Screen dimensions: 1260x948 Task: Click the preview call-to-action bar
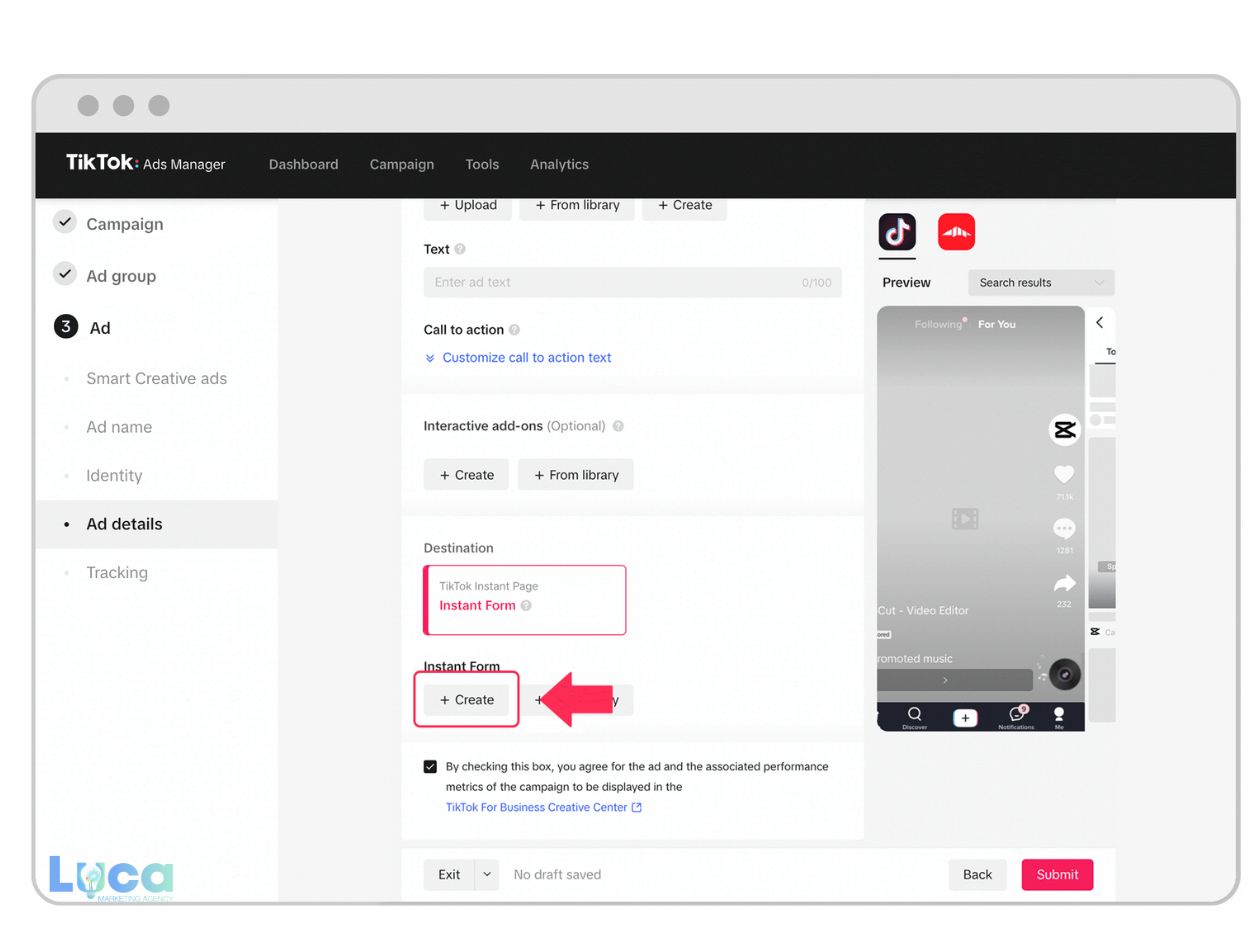[x=955, y=680]
